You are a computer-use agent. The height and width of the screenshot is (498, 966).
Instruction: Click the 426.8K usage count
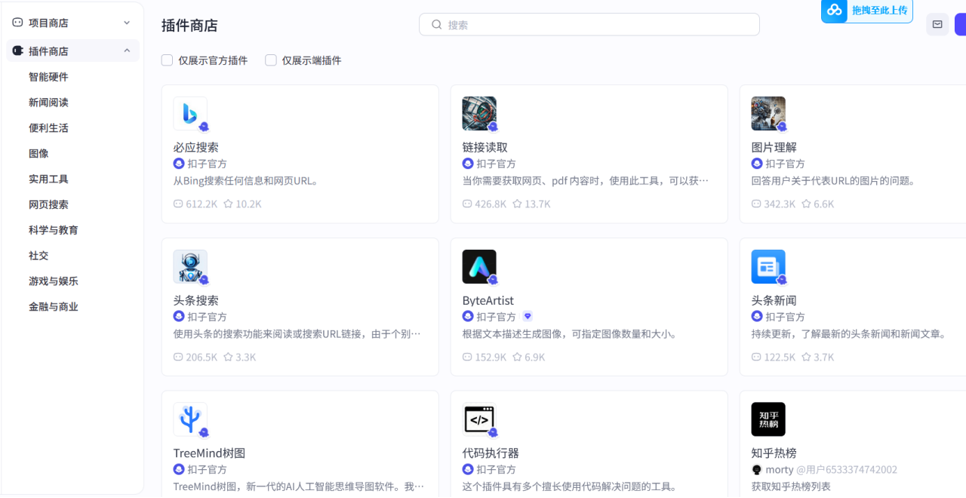[x=490, y=203]
